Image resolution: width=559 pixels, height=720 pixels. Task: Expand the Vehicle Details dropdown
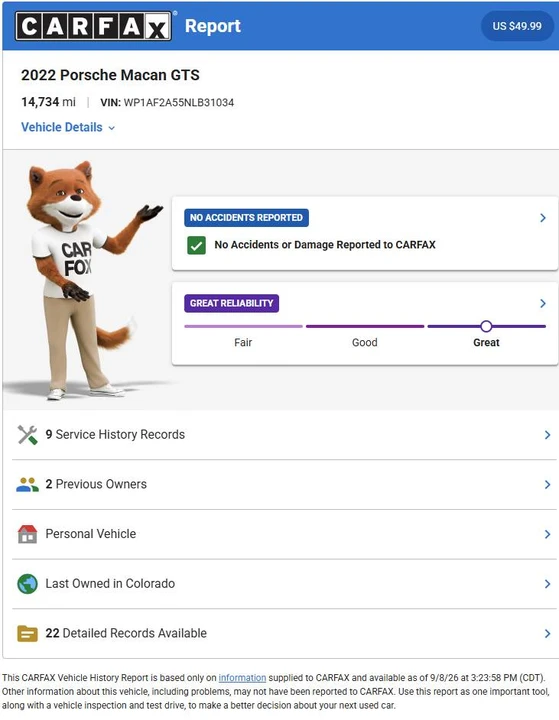(68, 127)
